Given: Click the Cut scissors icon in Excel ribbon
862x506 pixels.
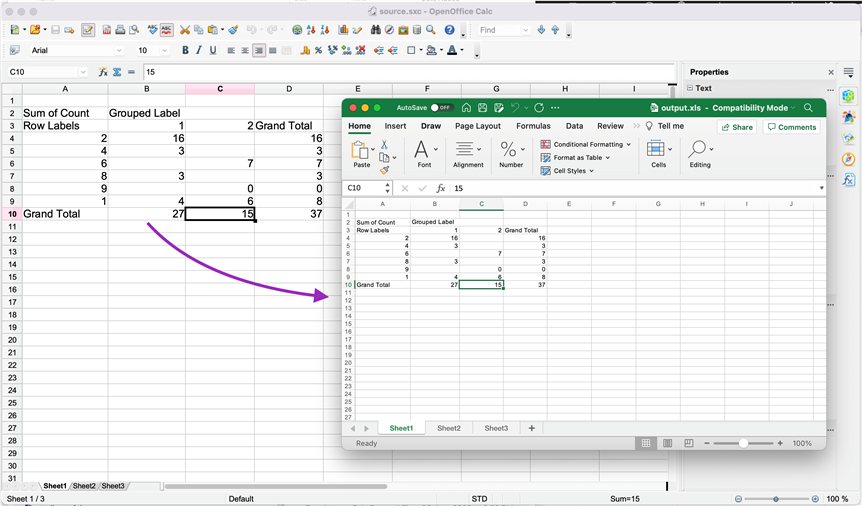Looking at the screenshot, I should [x=385, y=145].
